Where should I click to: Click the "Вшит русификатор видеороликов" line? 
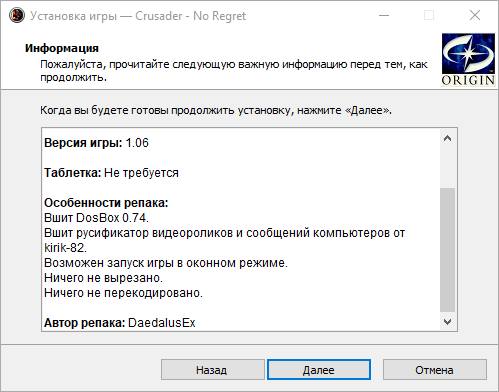coord(224,233)
